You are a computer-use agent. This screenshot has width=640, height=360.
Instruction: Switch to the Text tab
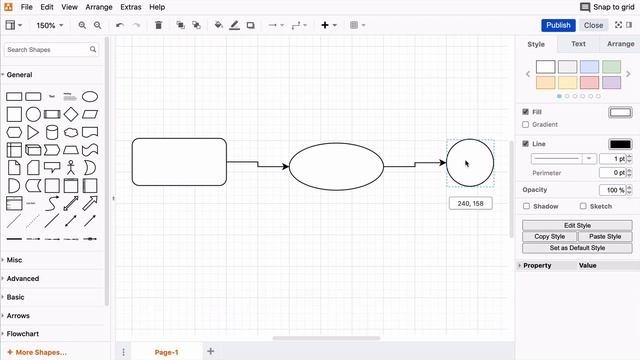click(578, 44)
